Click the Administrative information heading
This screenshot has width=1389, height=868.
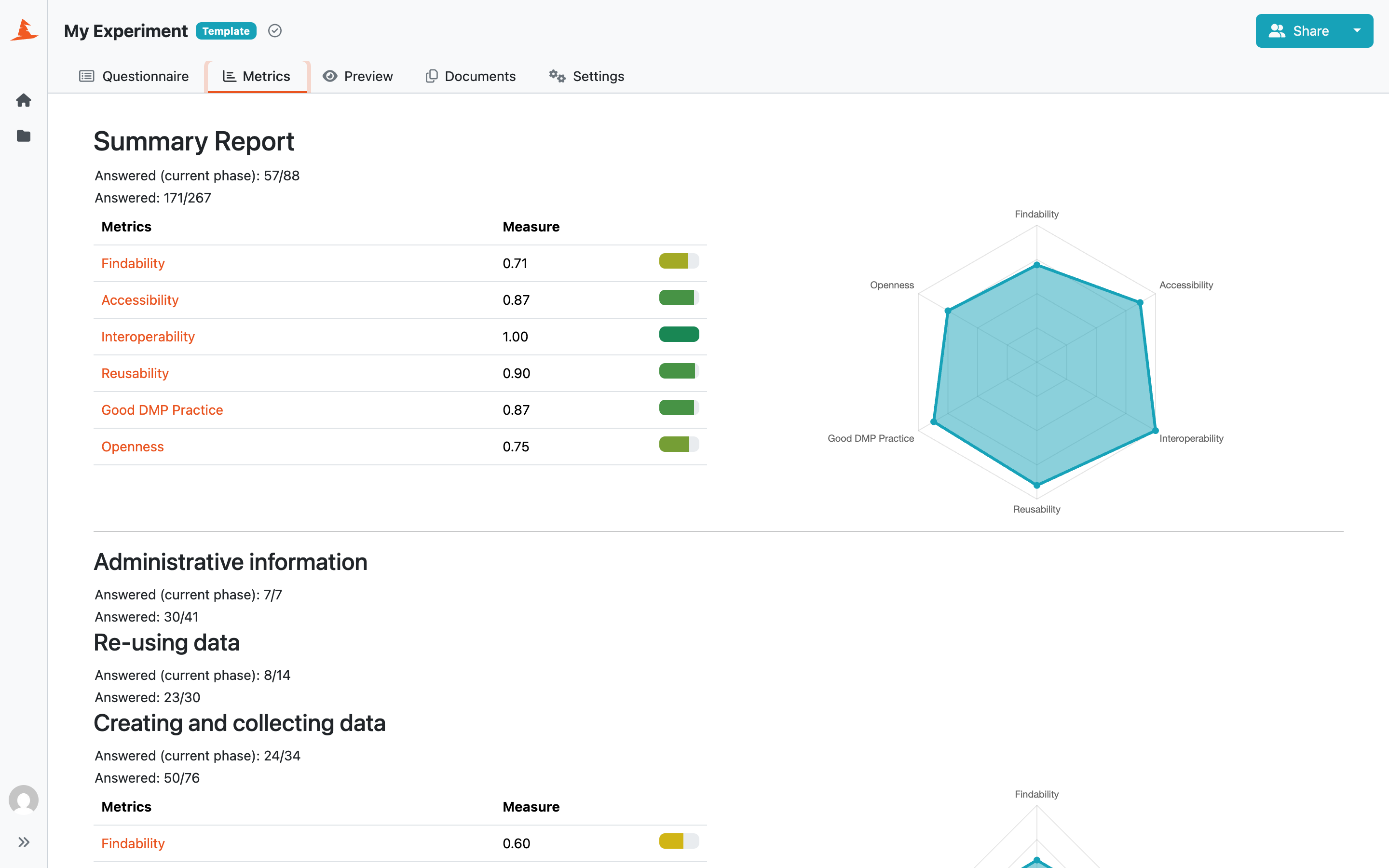(x=231, y=562)
